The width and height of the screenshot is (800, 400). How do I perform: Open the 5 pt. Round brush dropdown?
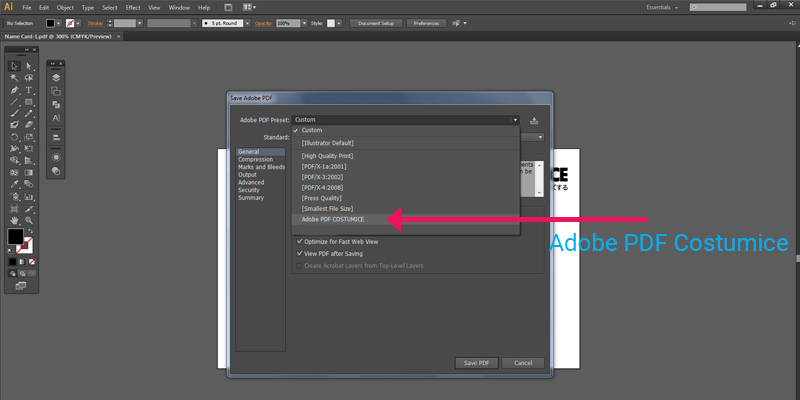click(247, 23)
